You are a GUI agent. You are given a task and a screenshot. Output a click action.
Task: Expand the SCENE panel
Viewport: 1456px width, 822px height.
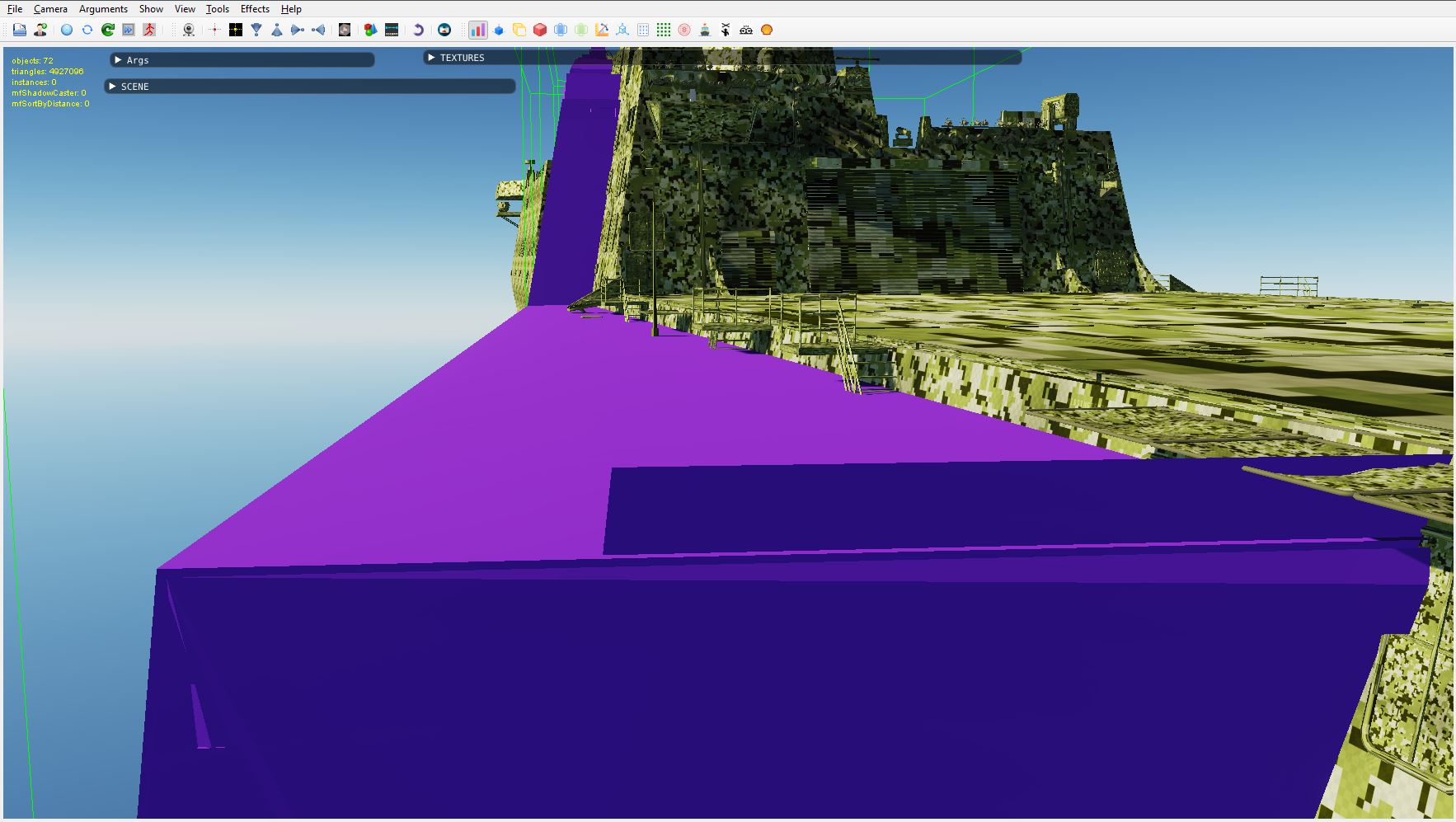click(310, 87)
